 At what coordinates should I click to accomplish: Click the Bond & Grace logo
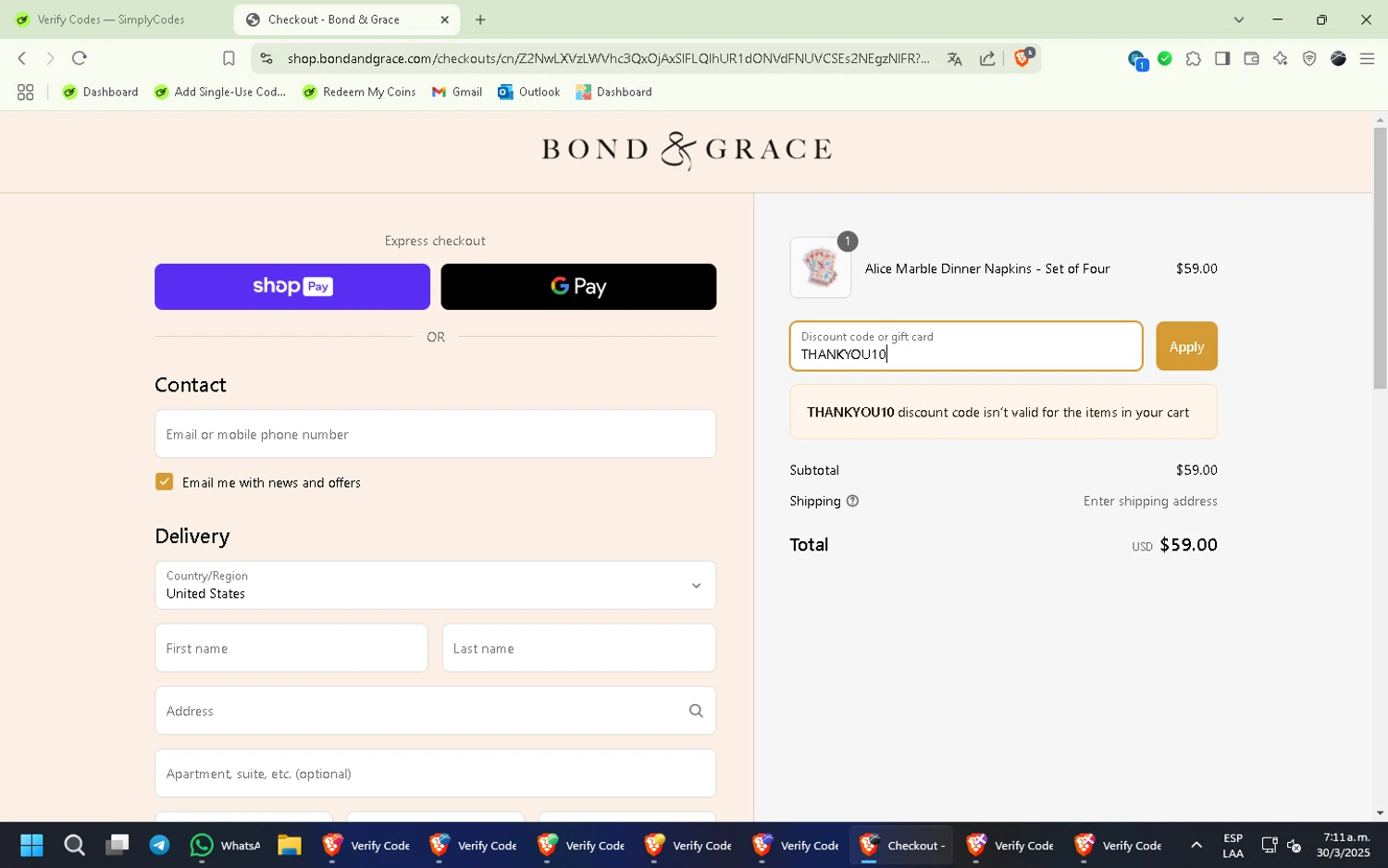(x=687, y=150)
